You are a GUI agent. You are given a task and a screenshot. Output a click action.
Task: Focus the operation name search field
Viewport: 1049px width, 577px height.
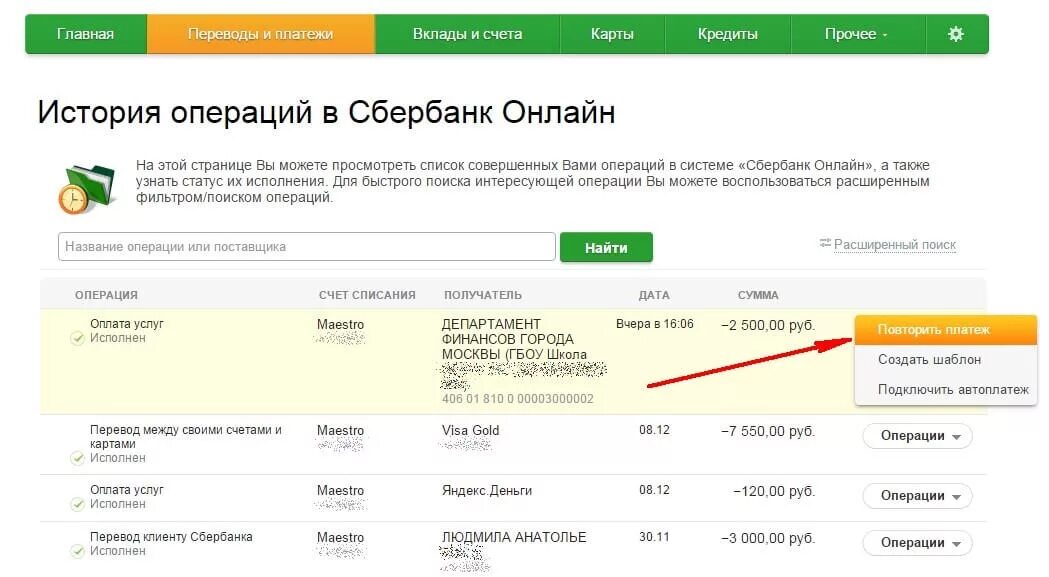[306, 247]
